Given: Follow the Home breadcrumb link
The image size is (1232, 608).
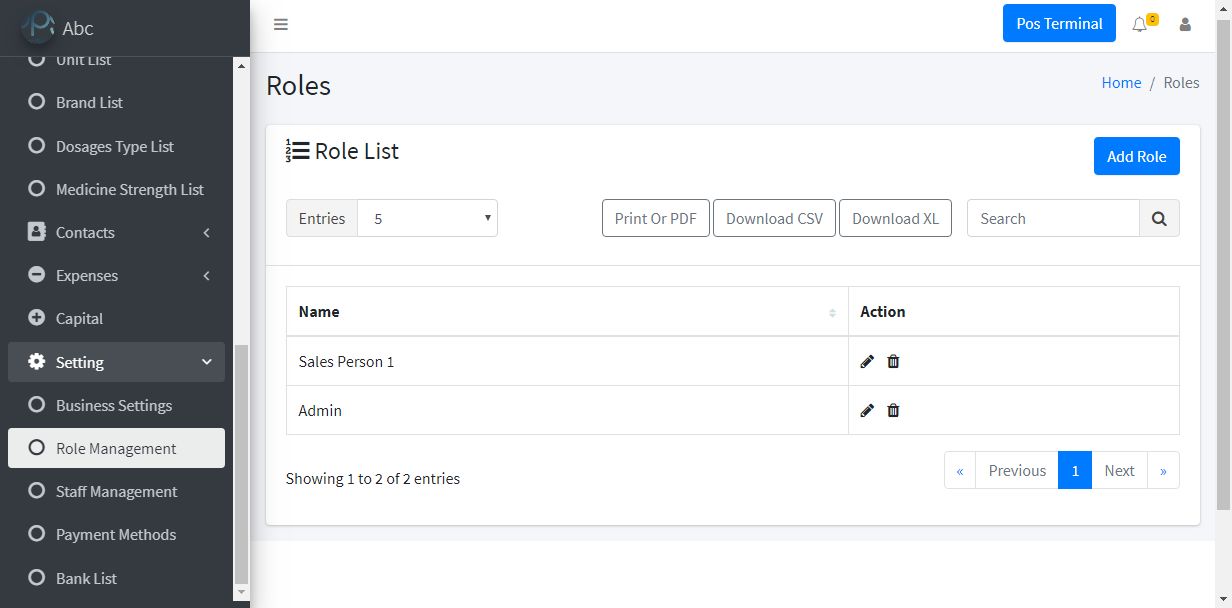Looking at the screenshot, I should tap(1121, 83).
